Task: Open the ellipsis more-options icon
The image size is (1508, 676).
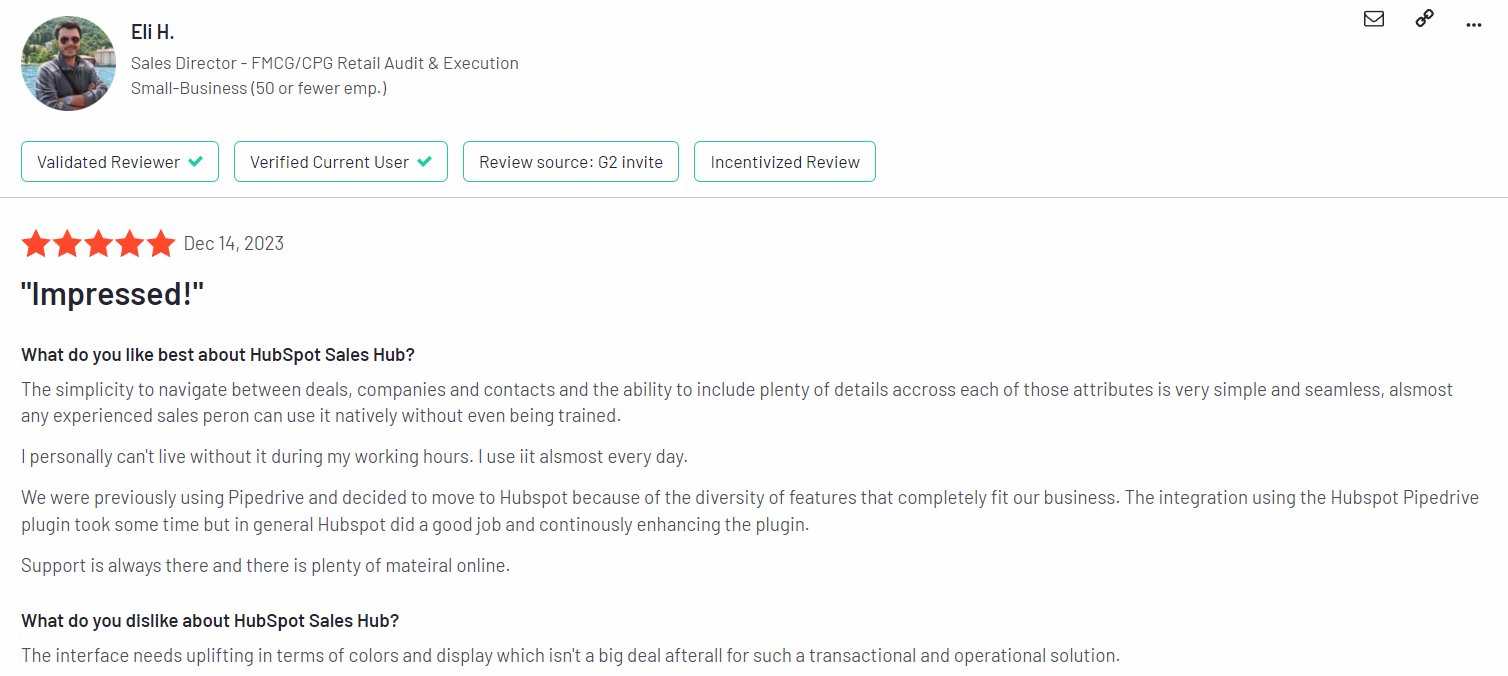Action: tap(1473, 24)
